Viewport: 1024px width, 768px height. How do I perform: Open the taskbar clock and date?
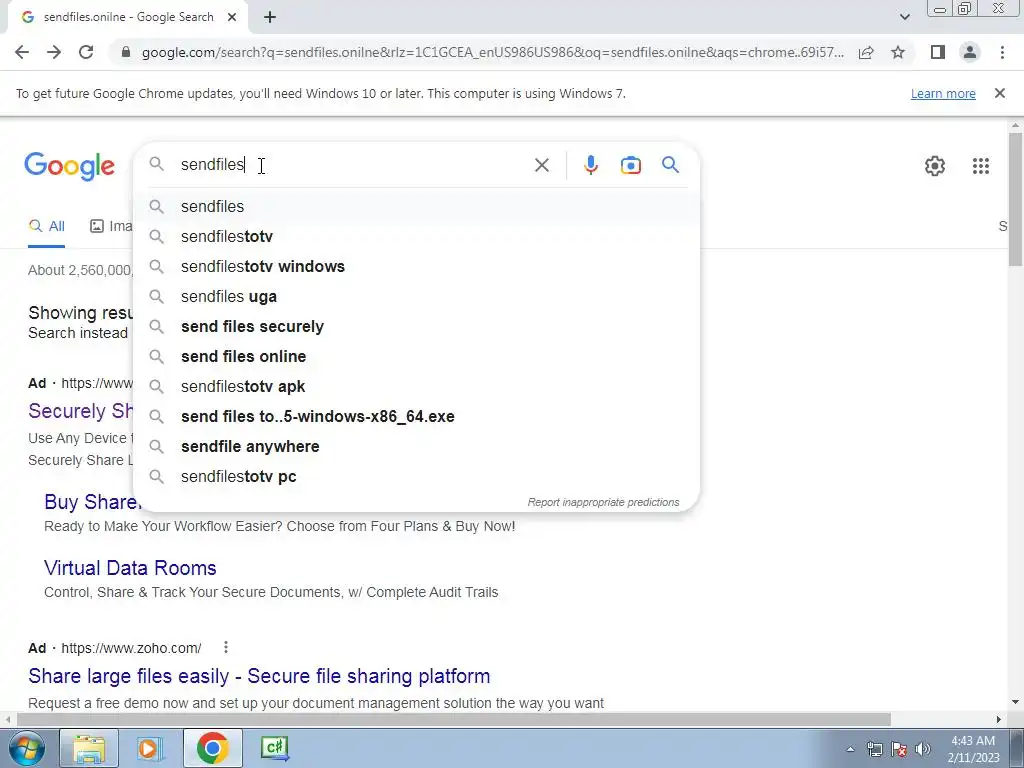point(973,749)
